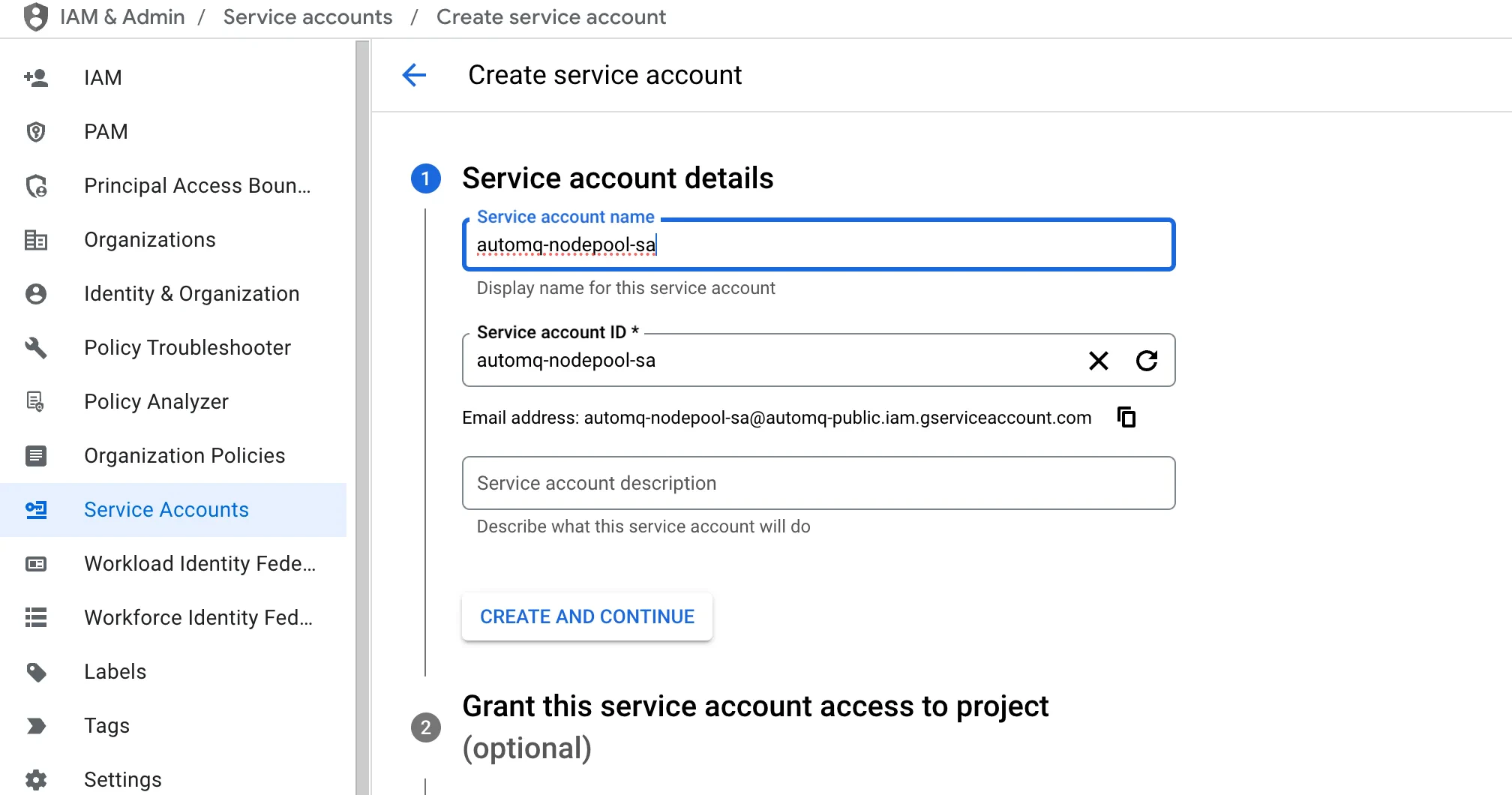The width and height of the screenshot is (1512, 795).
Task: Click the PAM shield icon
Action: pos(36,131)
